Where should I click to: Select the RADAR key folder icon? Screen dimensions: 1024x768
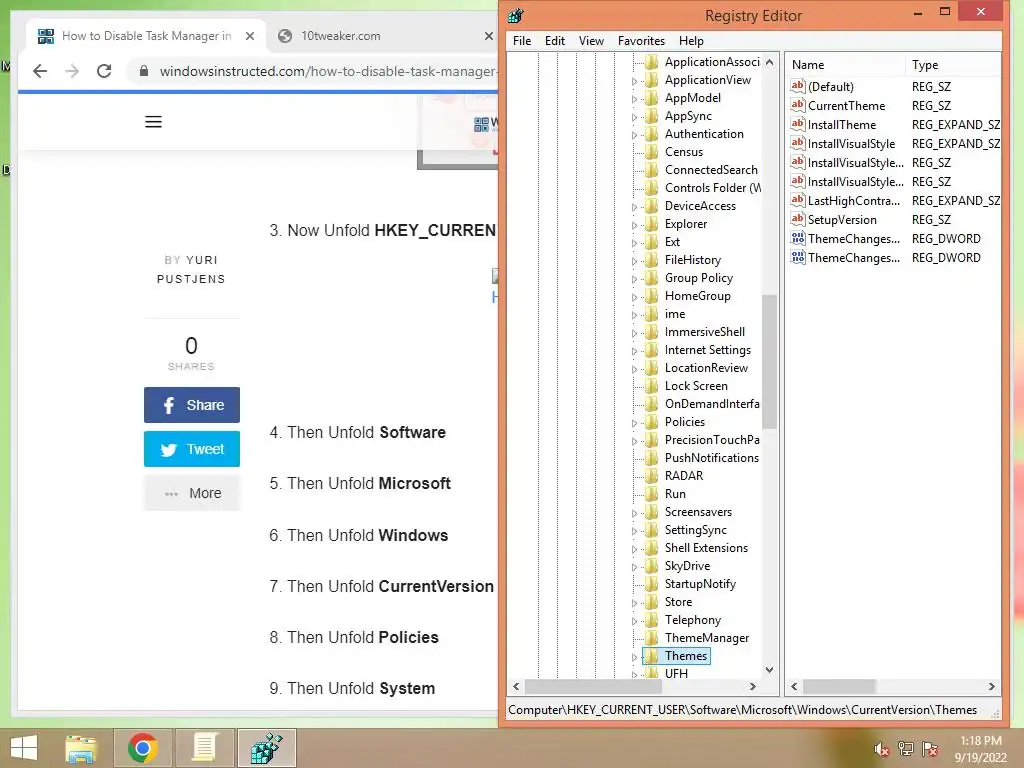click(x=651, y=476)
